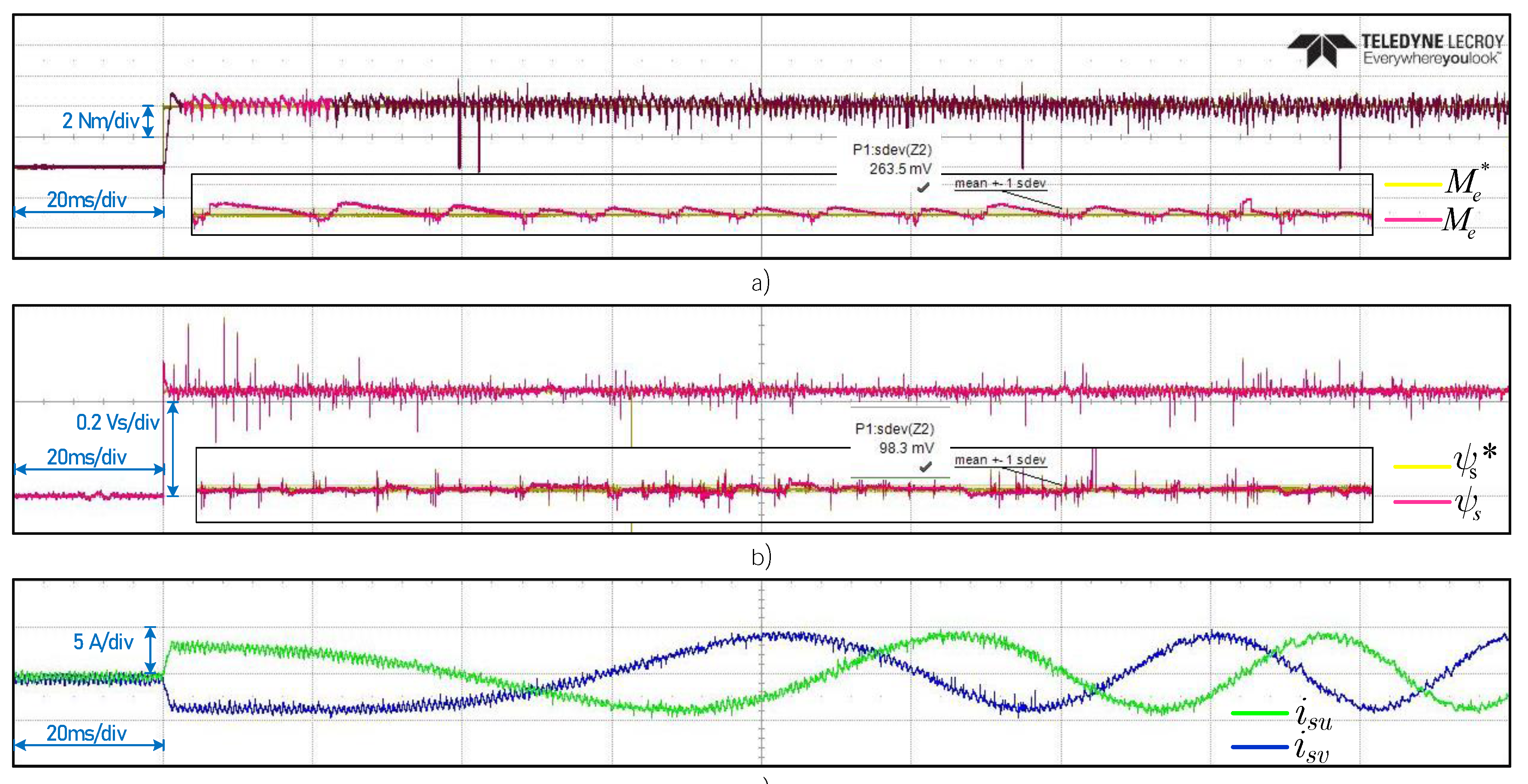Click the 5 A/div scale arrow
This screenshot has width=1528, height=784.
pyautogui.click(x=151, y=650)
